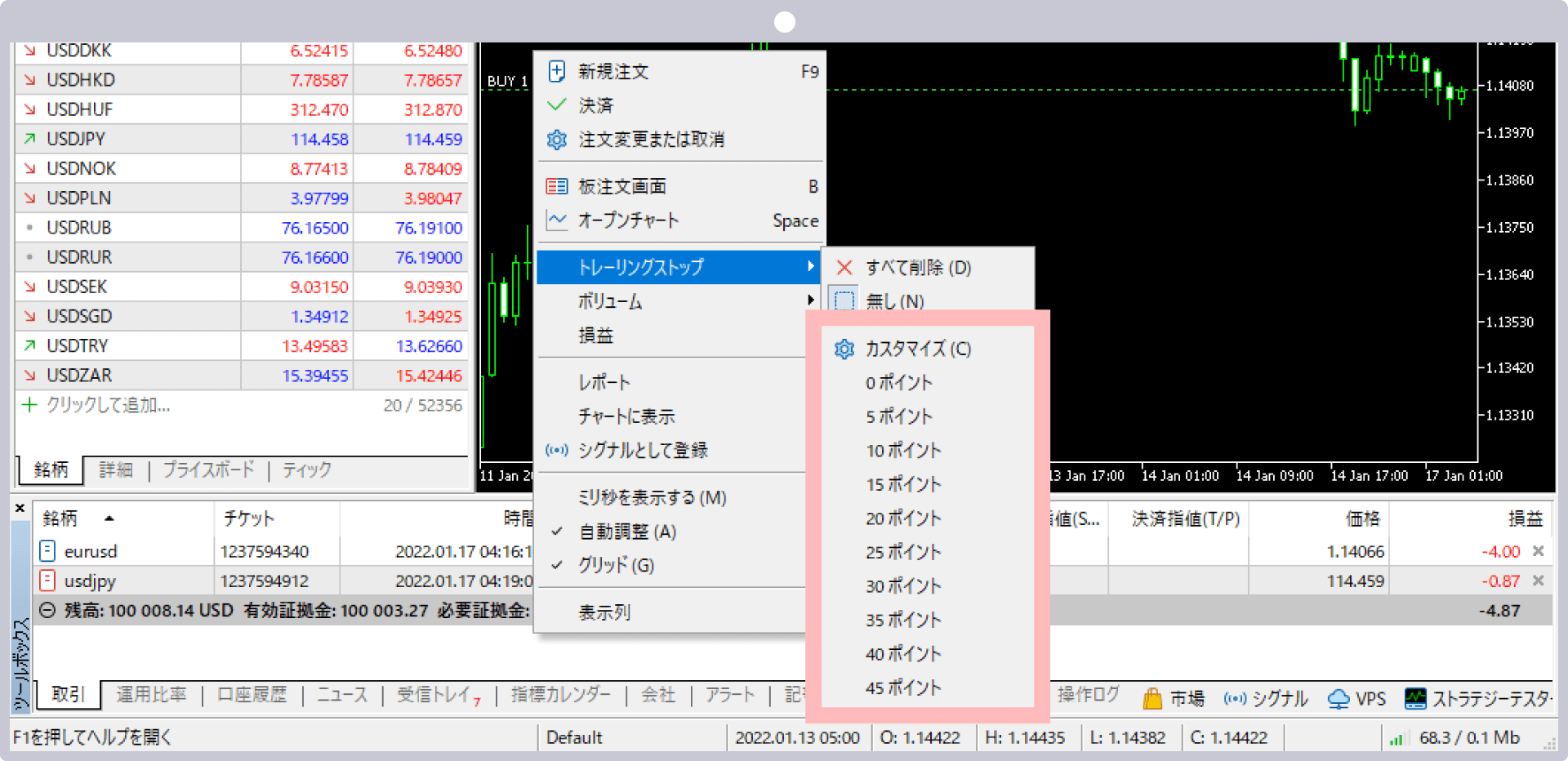Click the Market (市場) bag icon
Image resolution: width=1568 pixels, height=761 pixels.
pos(1152,699)
